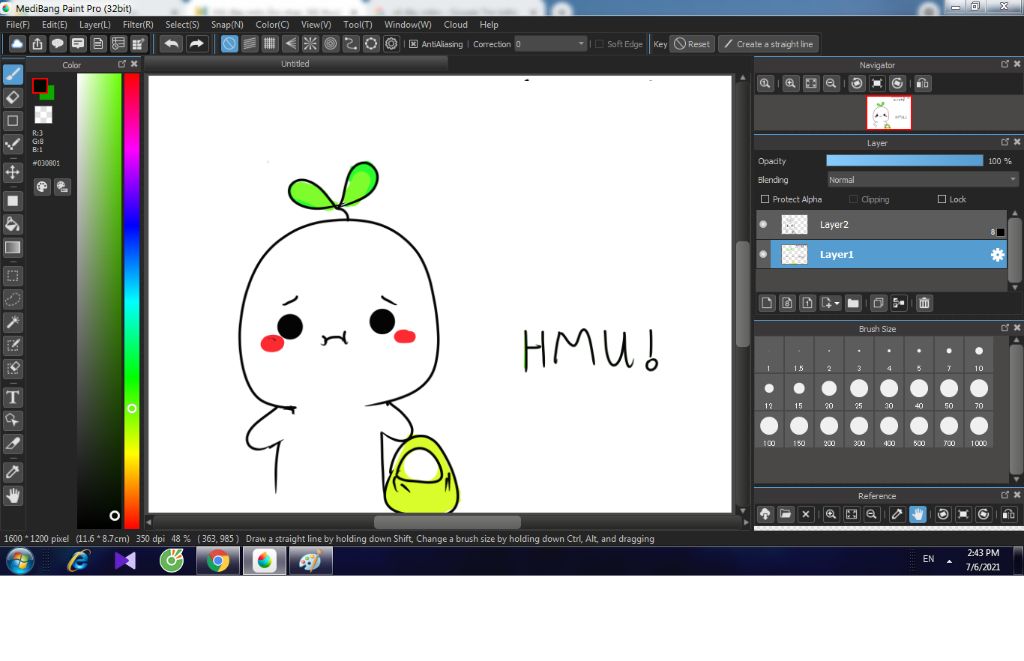This screenshot has height=661, width=1024.
Task: Select the Eyedropper in the left toolbox
Action: [12, 472]
